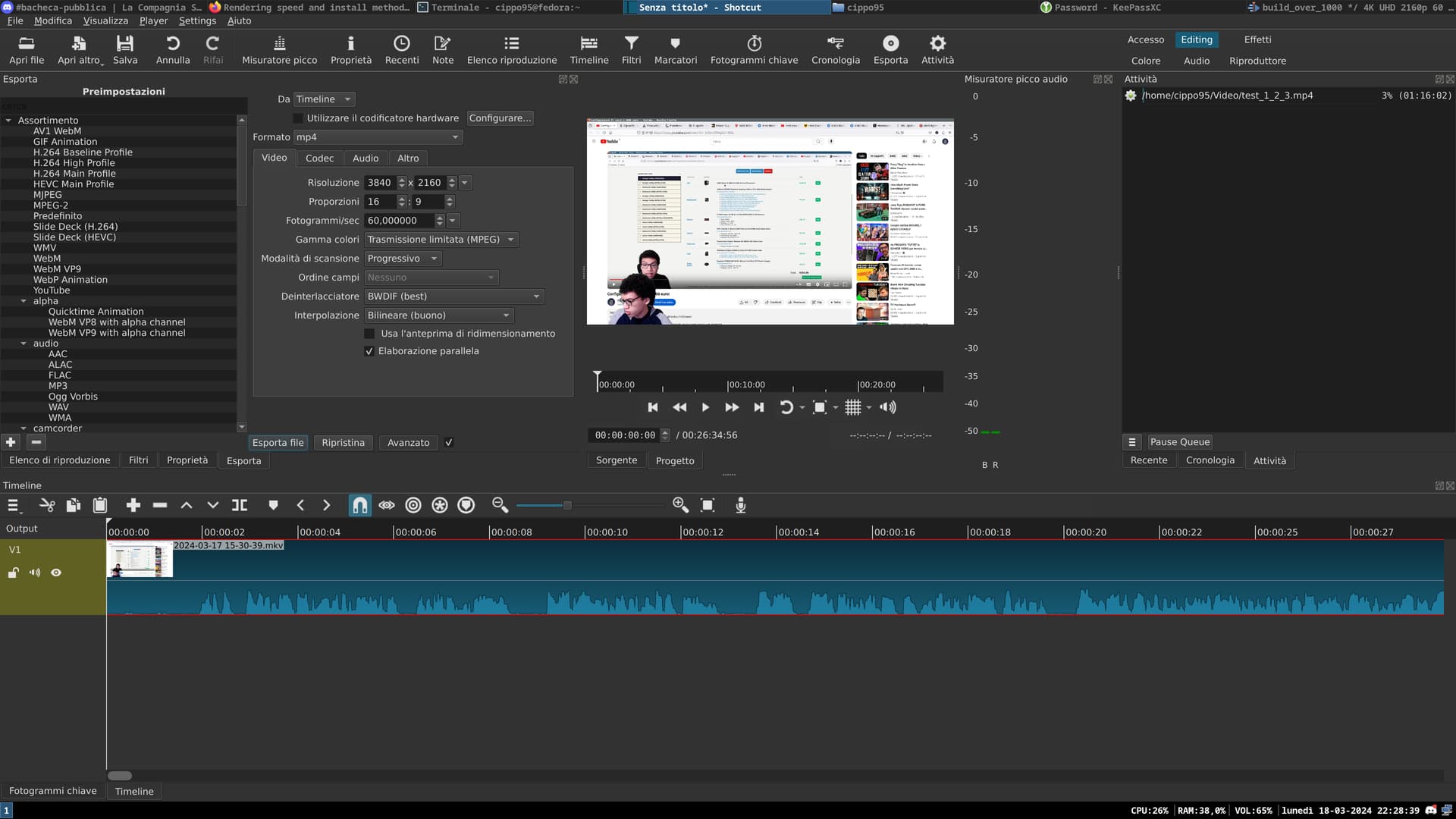This screenshot has width=1456, height=819.
Task: Collapse the alpha presets group
Action: [24, 300]
